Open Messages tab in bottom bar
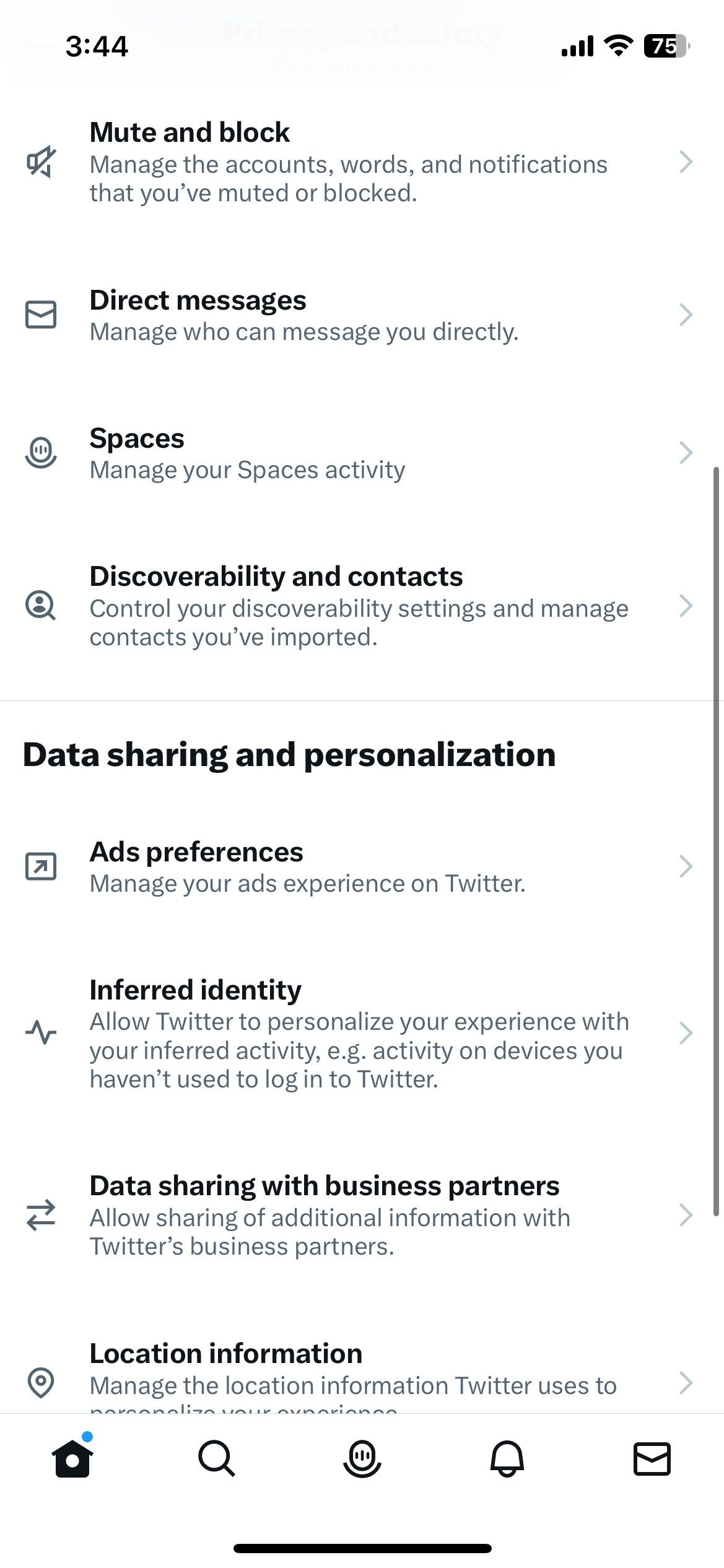This screenshot has height=1568, width=724. 652,1458
